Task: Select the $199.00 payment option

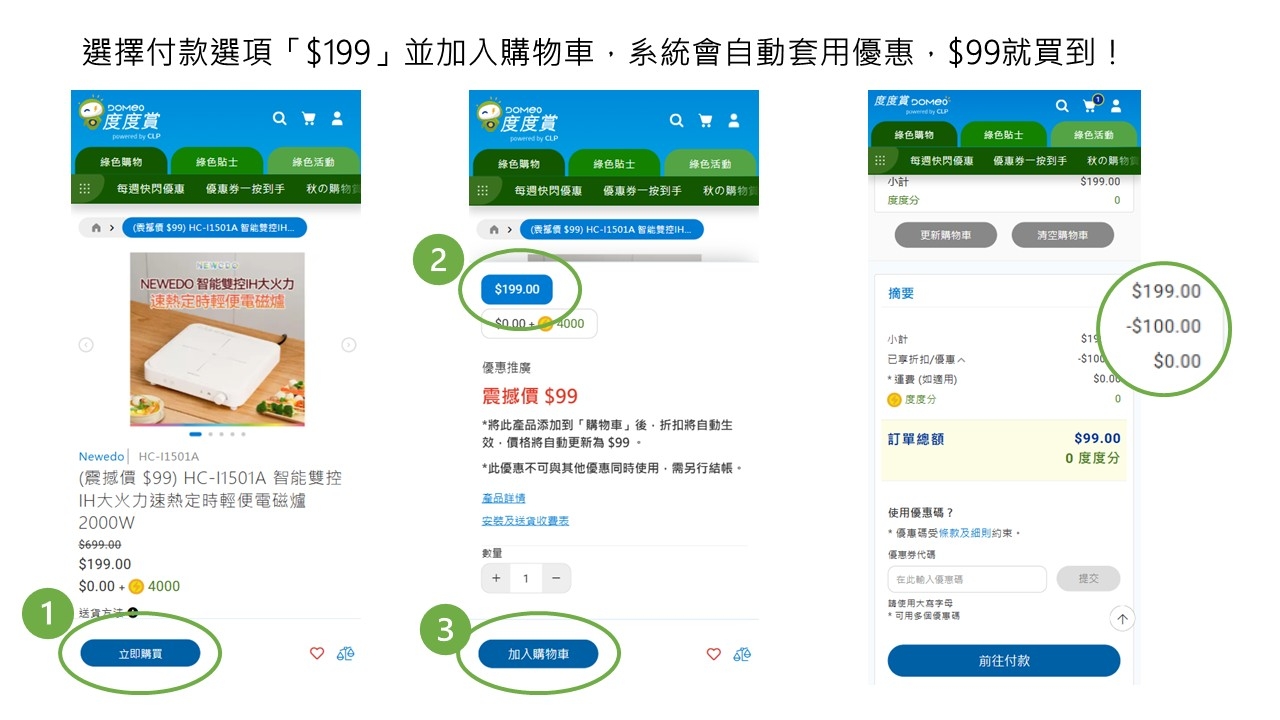Action: 517,289
